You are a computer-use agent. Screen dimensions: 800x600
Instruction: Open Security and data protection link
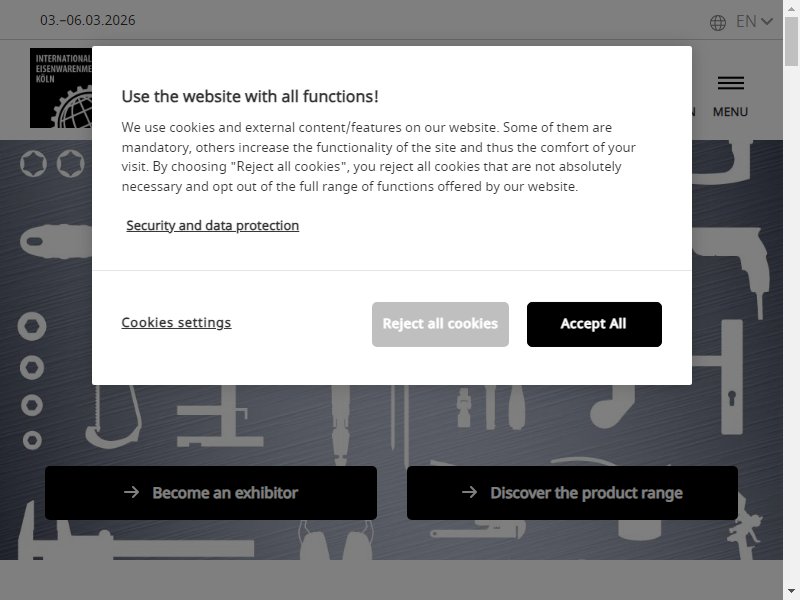(212, 225)
